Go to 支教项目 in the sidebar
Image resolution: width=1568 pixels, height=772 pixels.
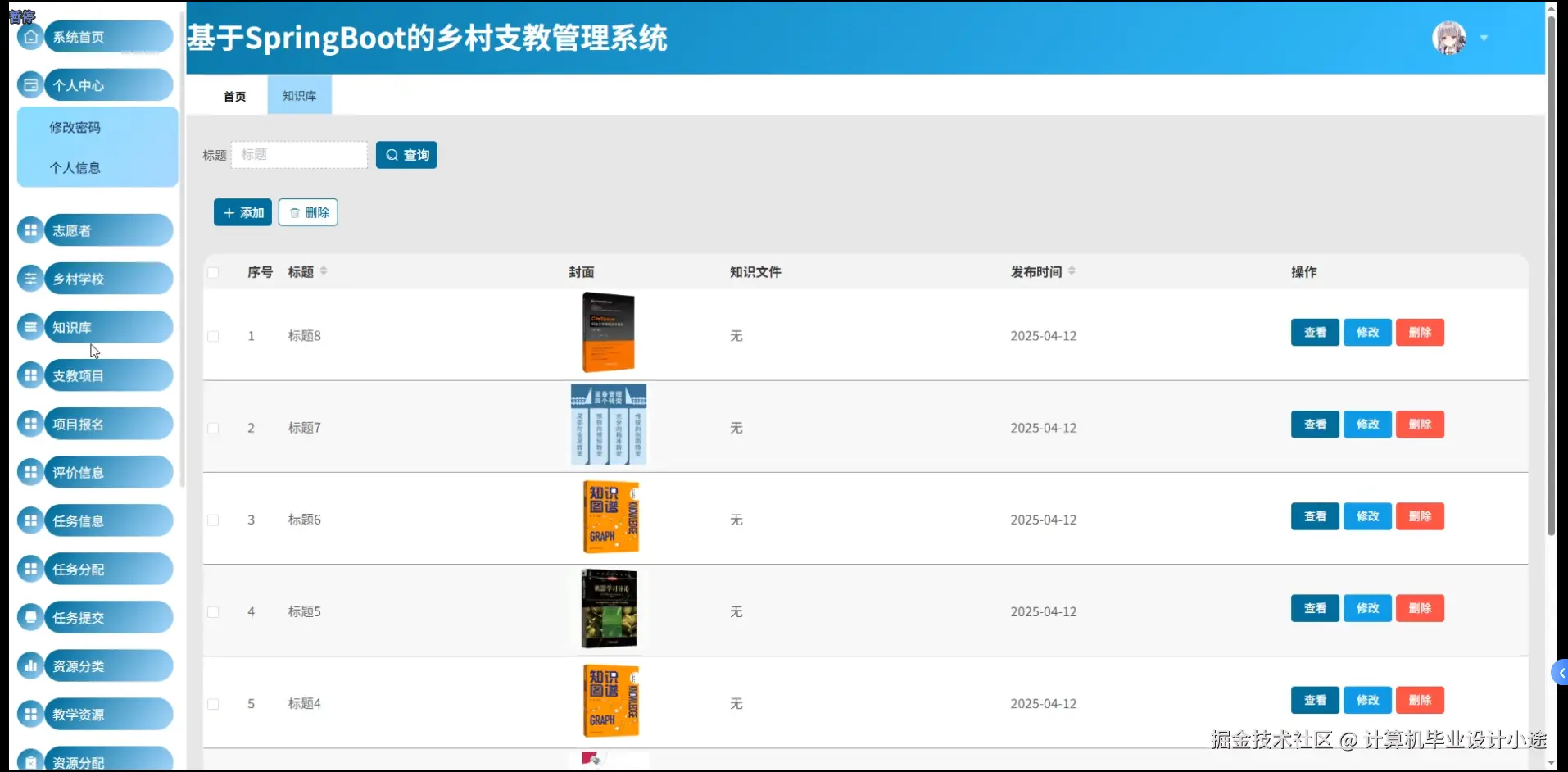click(107, 375)
